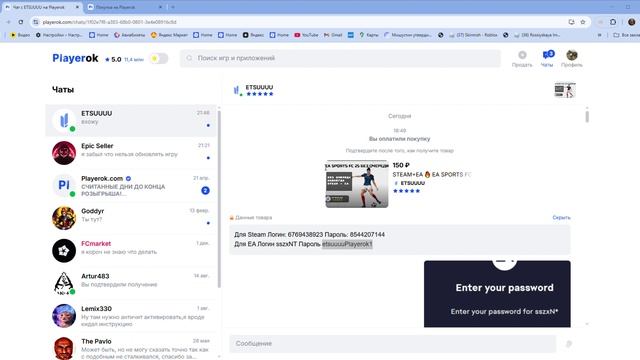Open the Профиль avatar menu

coord(571,59)
